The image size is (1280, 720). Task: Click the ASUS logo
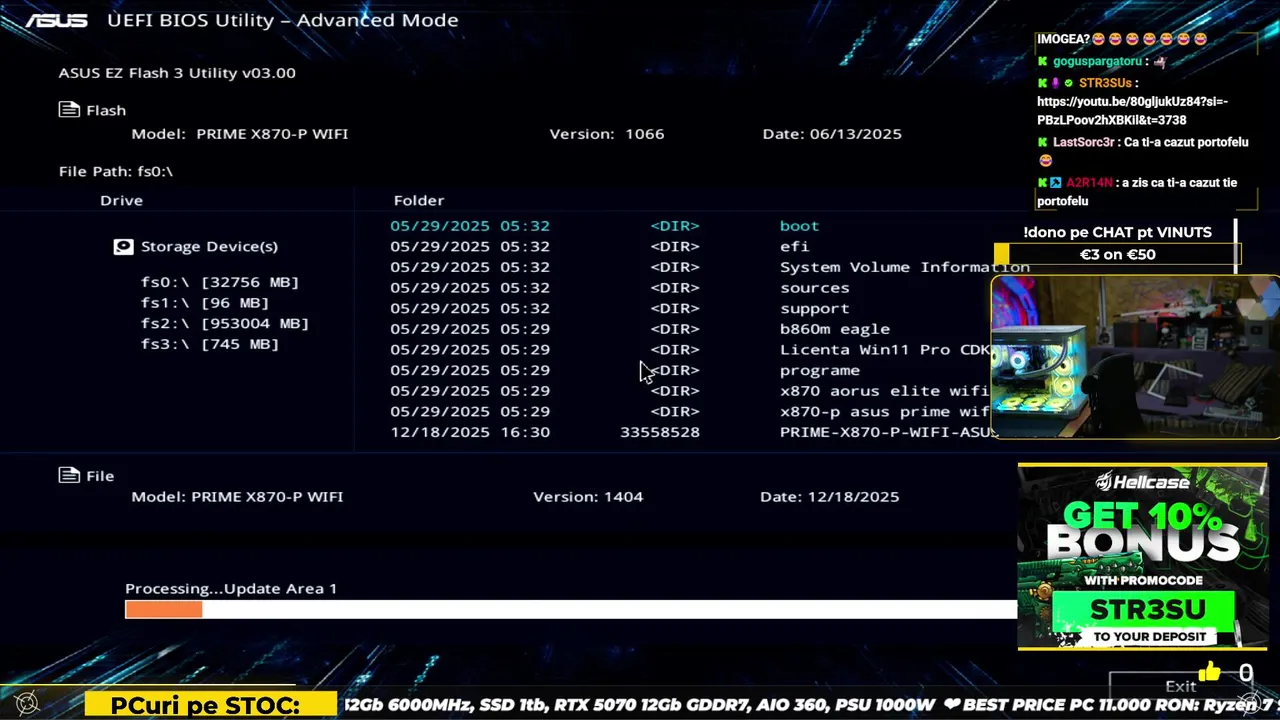click(57, 20)
